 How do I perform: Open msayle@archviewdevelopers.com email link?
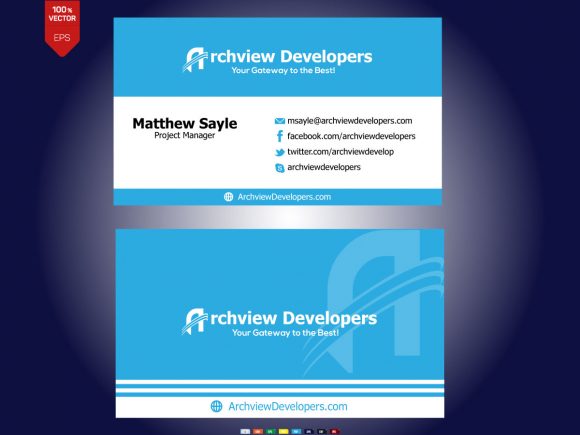click(350, 121)
